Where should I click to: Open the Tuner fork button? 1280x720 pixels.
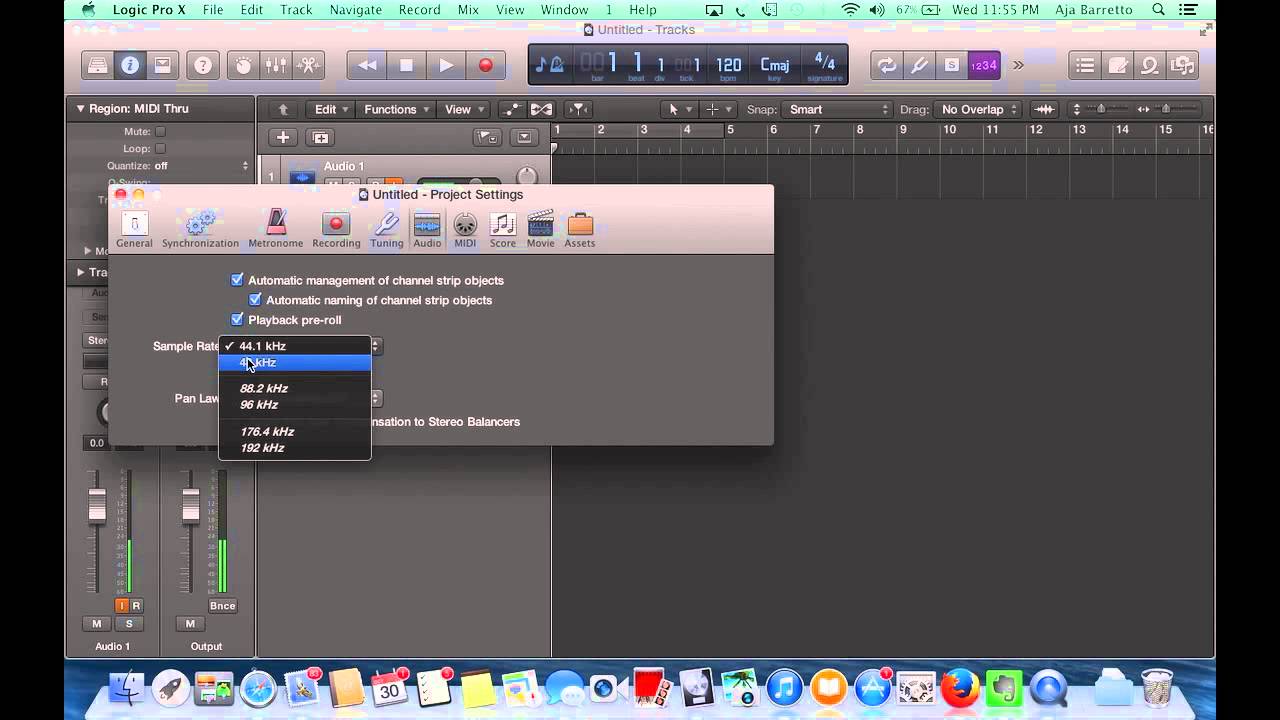pyautogui.click(x=919, y=65)
